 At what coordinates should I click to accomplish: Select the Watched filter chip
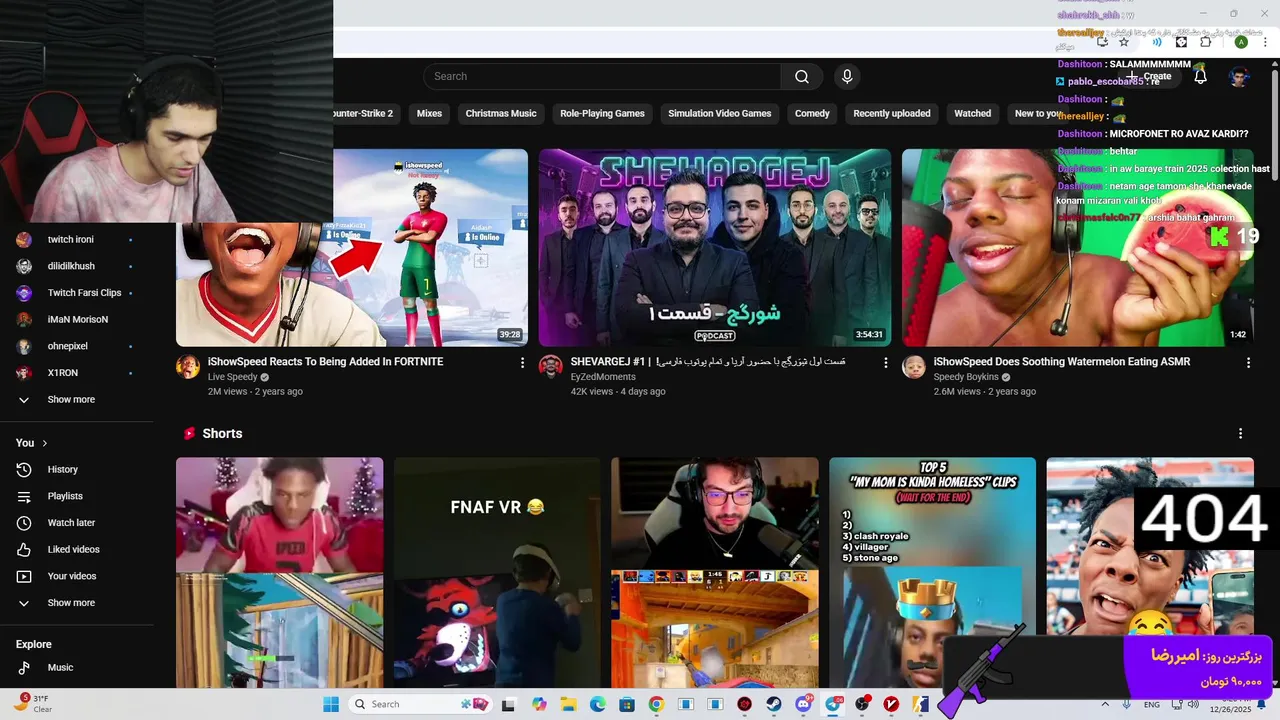pos(972,114)
